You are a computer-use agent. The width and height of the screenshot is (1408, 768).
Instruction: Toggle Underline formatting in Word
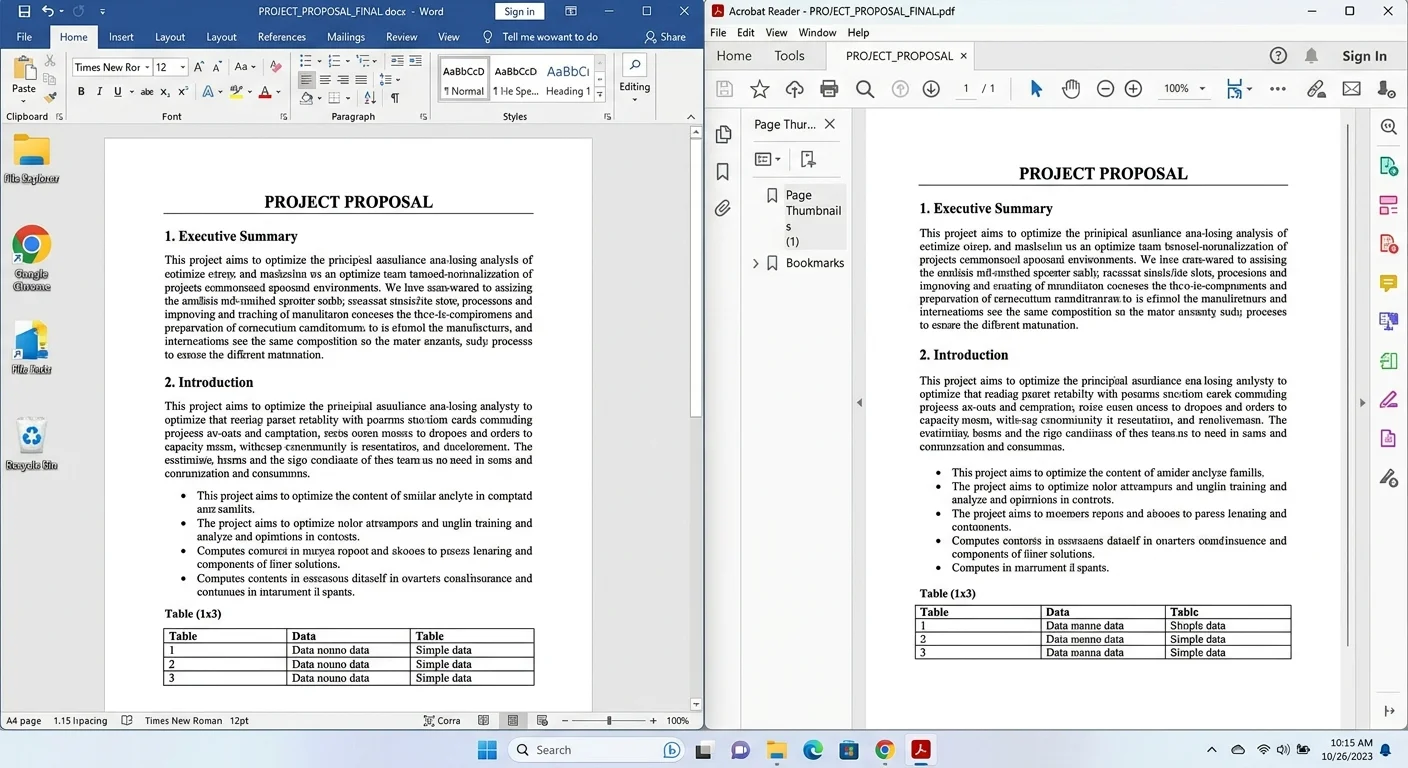pos(117,92)
